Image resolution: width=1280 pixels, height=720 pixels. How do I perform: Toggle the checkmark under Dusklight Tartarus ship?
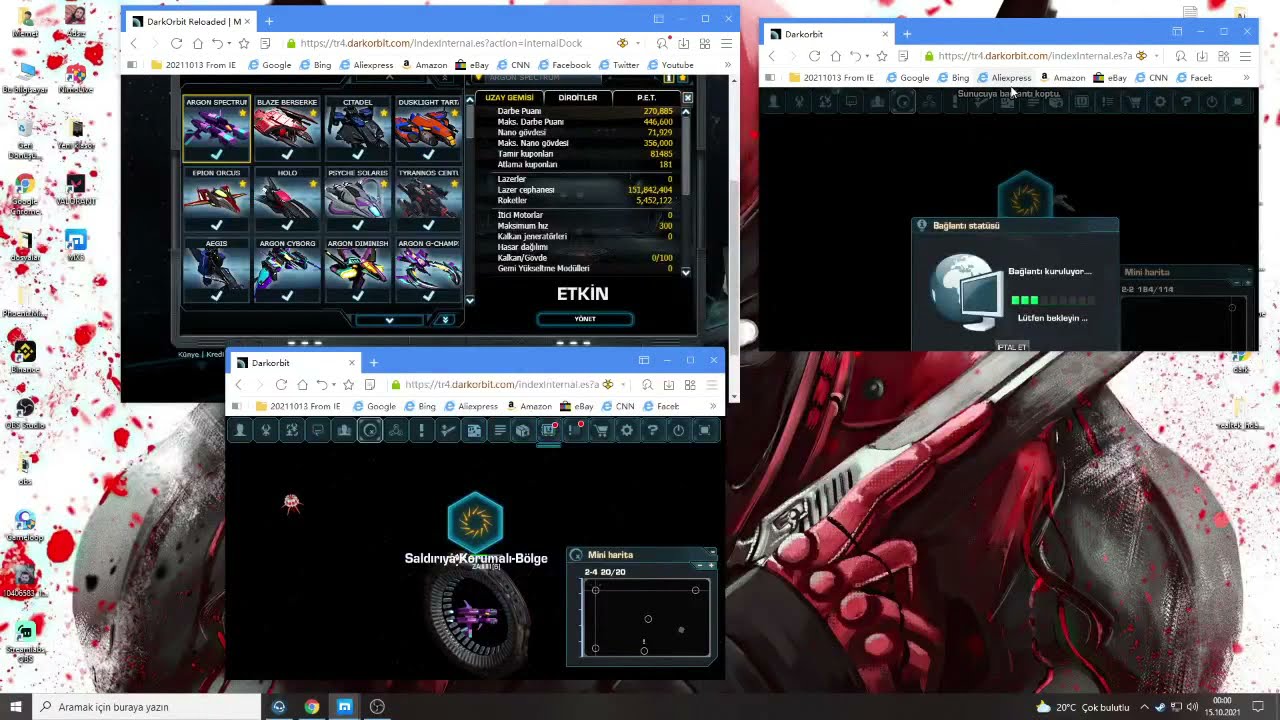[428, 154]
